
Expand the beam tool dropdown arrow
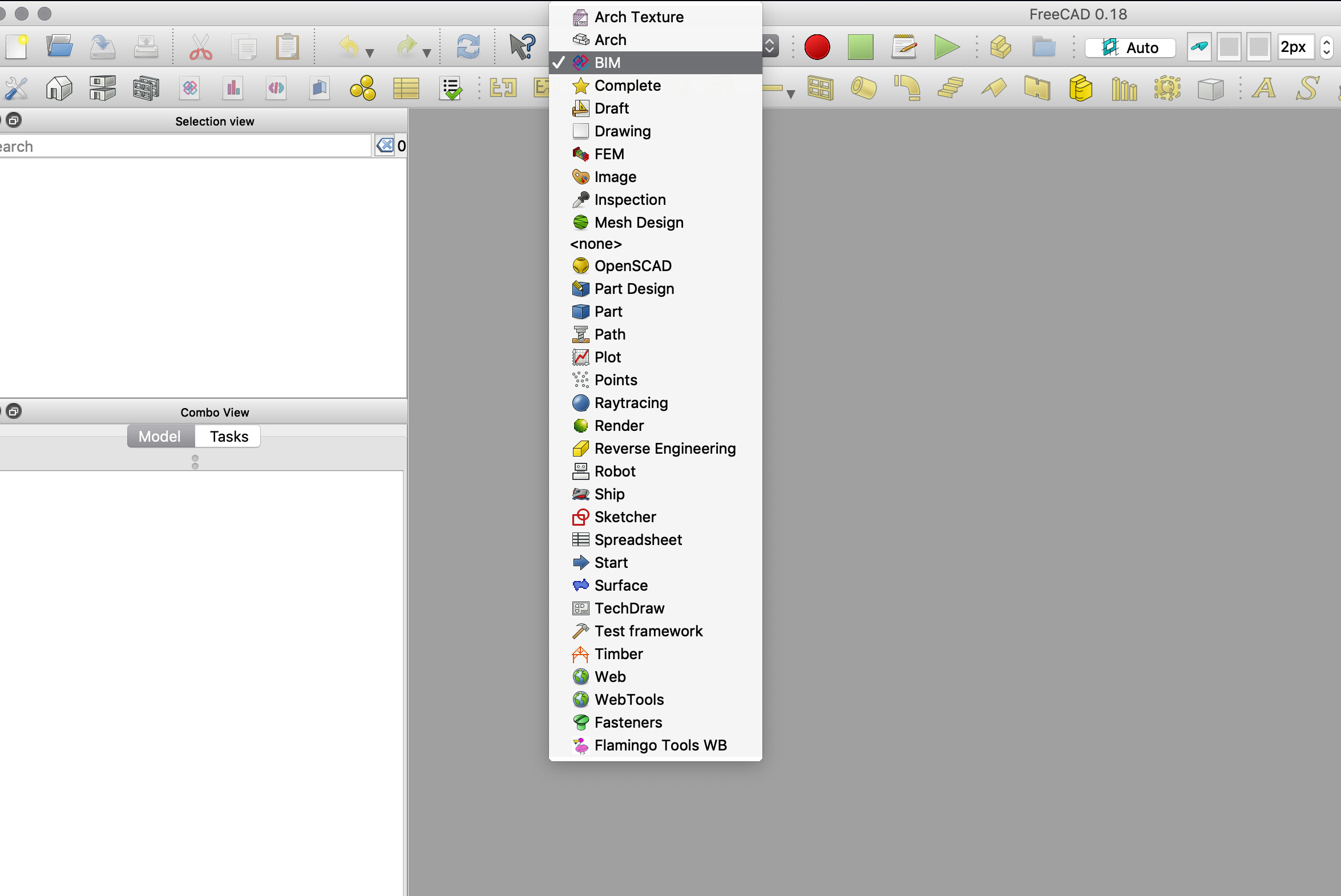791,94
